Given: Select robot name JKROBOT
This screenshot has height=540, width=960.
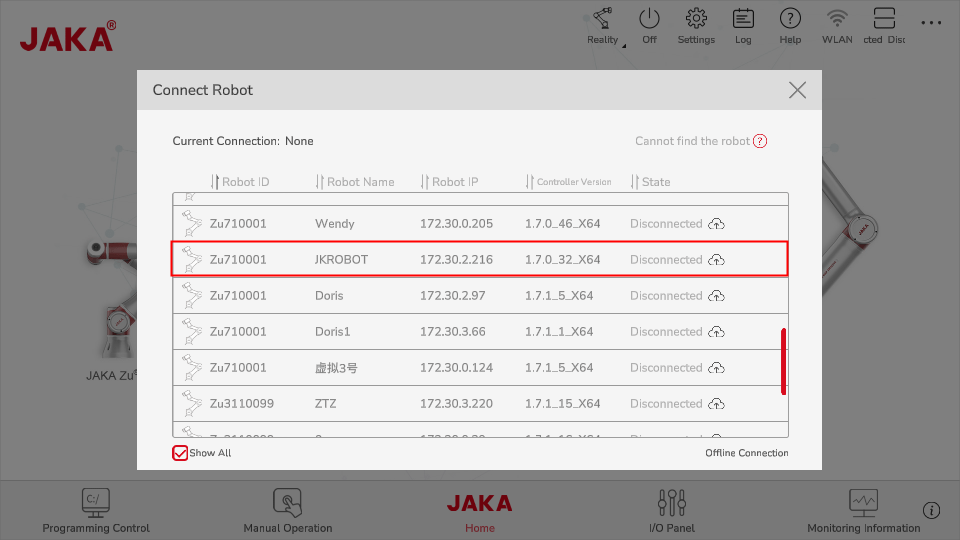Looking at the screenshot, I should pos(341,260).
